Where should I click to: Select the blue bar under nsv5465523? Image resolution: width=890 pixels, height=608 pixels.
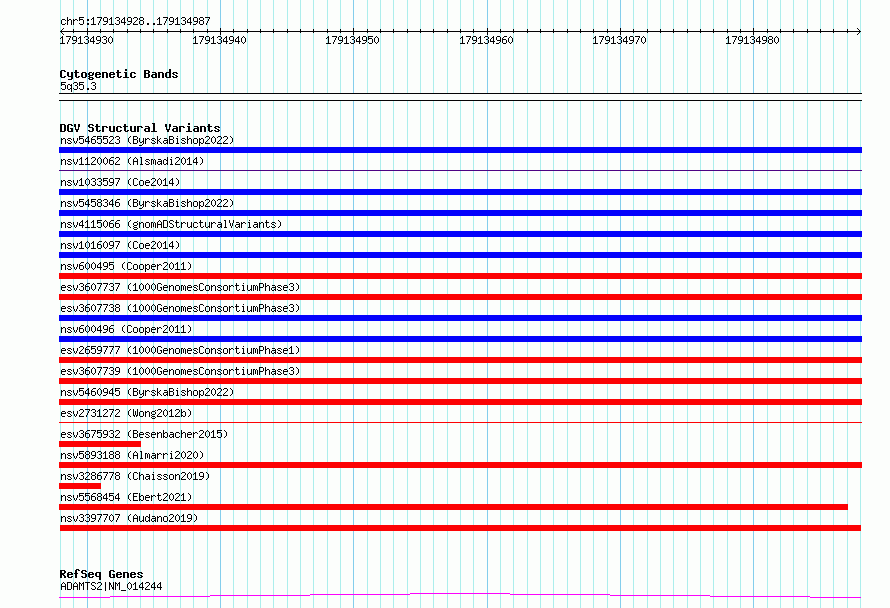(460, 150)
